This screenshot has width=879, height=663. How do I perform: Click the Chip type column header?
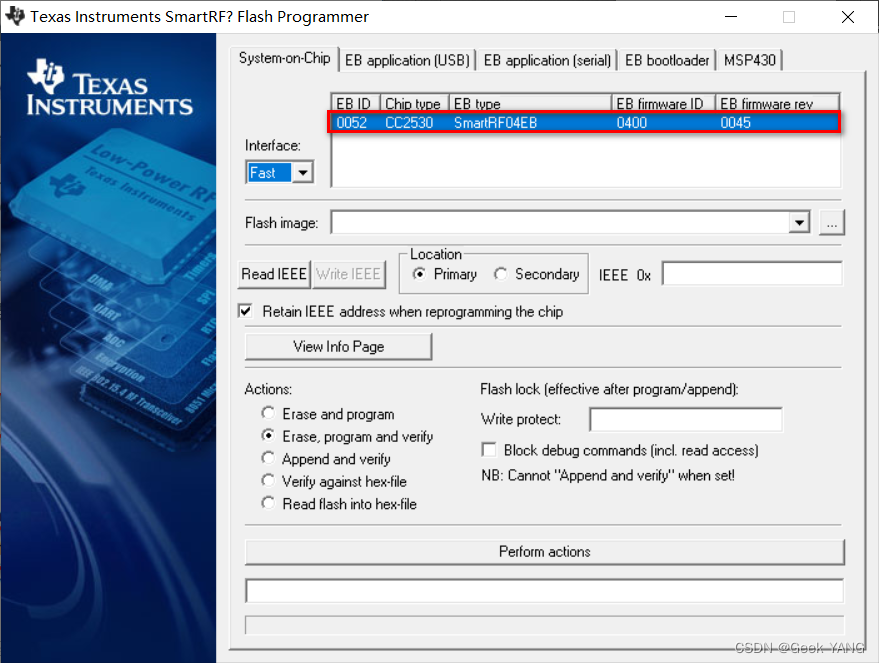(x=414, y=103)
